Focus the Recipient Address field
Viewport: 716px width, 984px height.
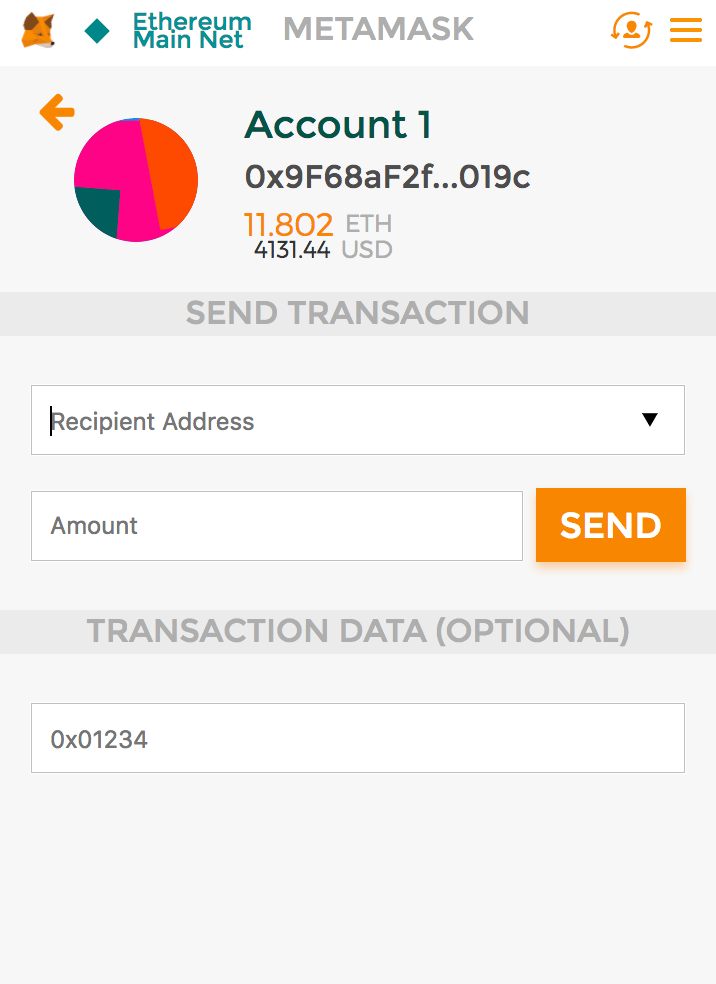pyautogui.click(x=330, y=421)
